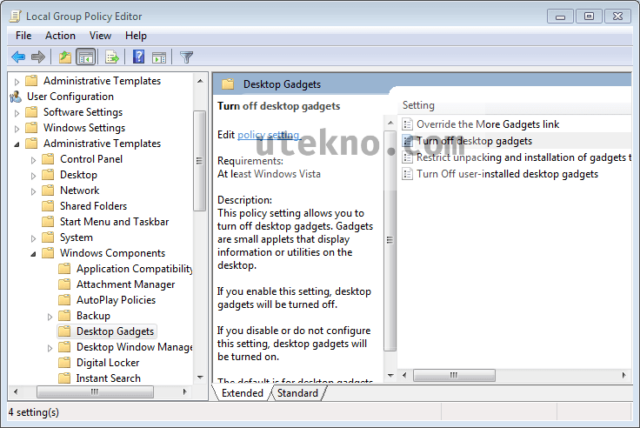Click the Edit policy setting link

(x=269, y=134)
